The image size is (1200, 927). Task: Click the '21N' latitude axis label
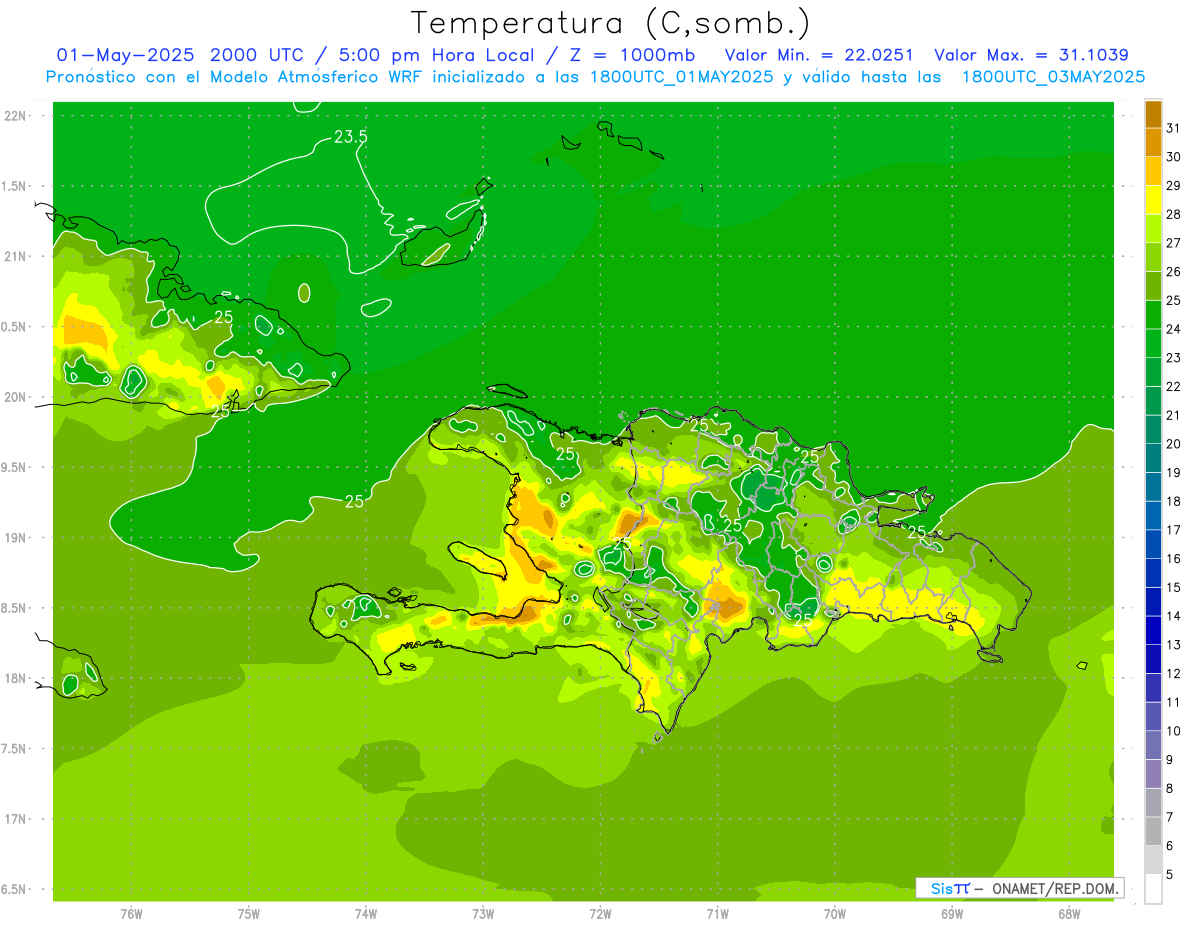click(15, 256)
